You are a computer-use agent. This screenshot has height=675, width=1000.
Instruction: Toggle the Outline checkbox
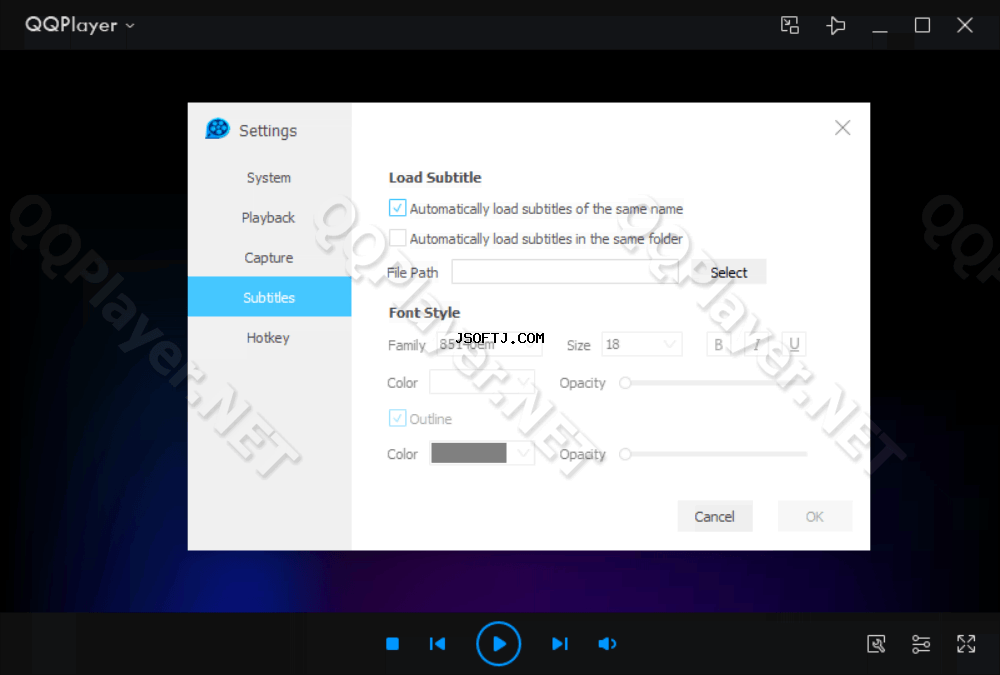[397, 419]
